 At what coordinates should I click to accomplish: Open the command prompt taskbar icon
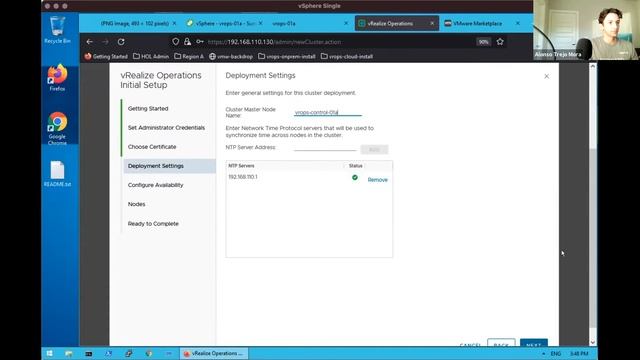coord(89,353)
